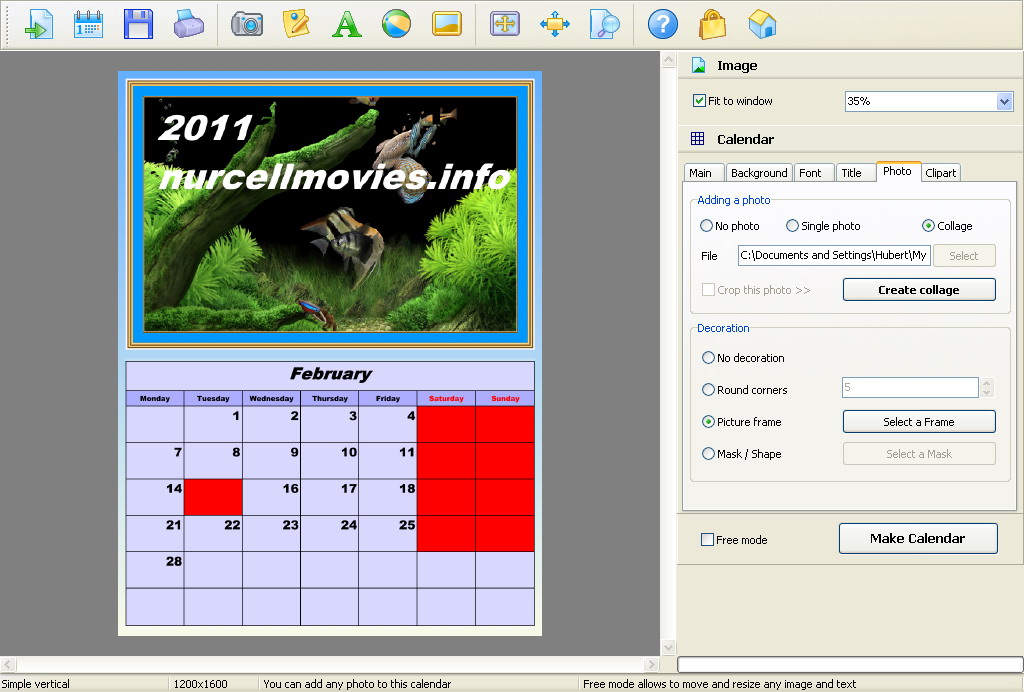Open the magnifier preview icon
The image size is (1024, 692).
click(x=605, y=25)
